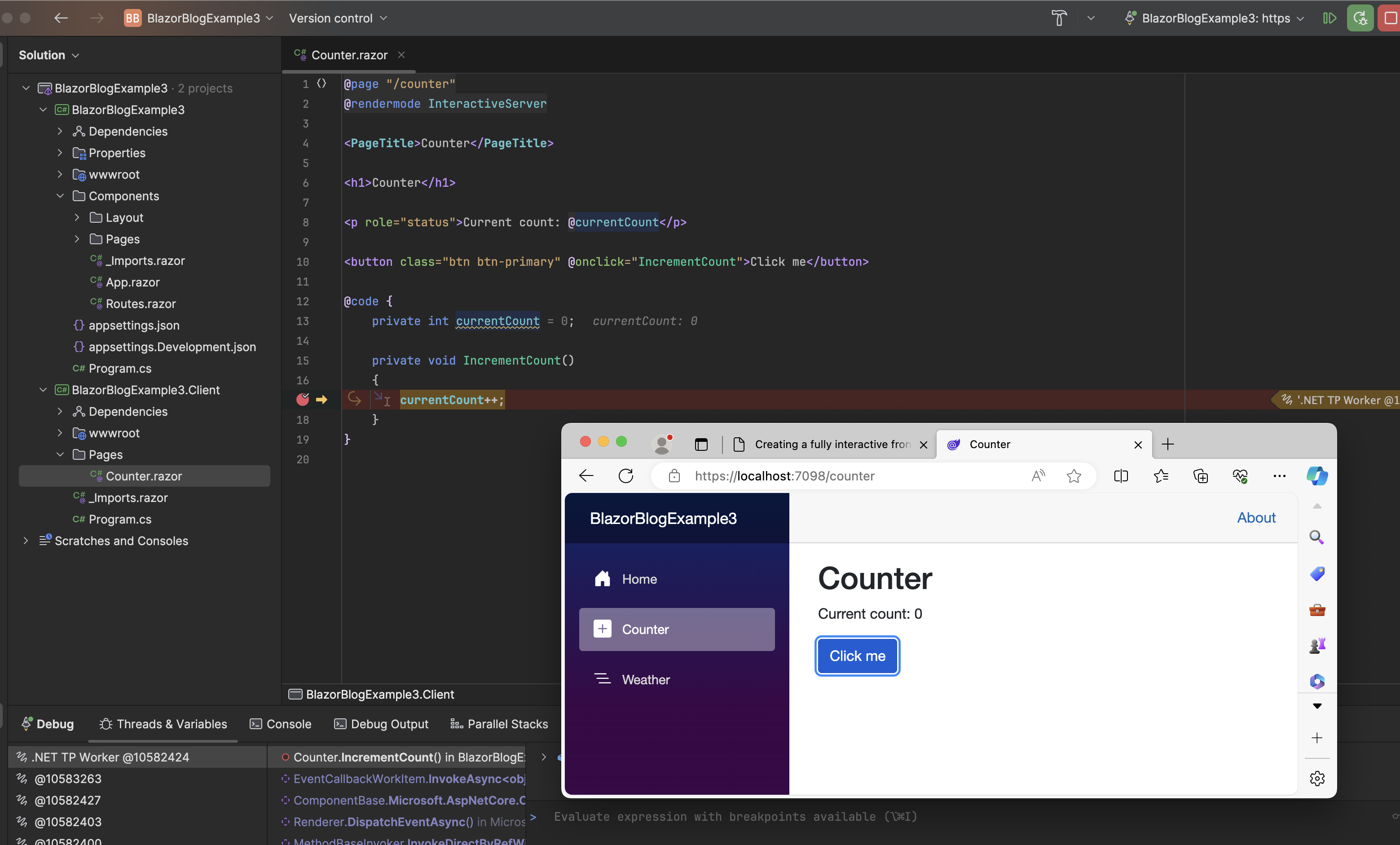Open the Debug Output tab
Viewport: 1400px width, 845px height.
pyautogui.click(x=381, y=724)
